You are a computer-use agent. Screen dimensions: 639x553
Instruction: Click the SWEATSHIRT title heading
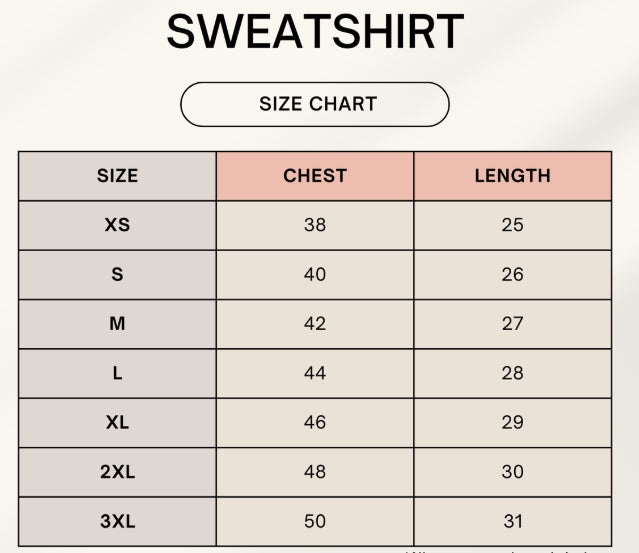click(x=315, y=32)
